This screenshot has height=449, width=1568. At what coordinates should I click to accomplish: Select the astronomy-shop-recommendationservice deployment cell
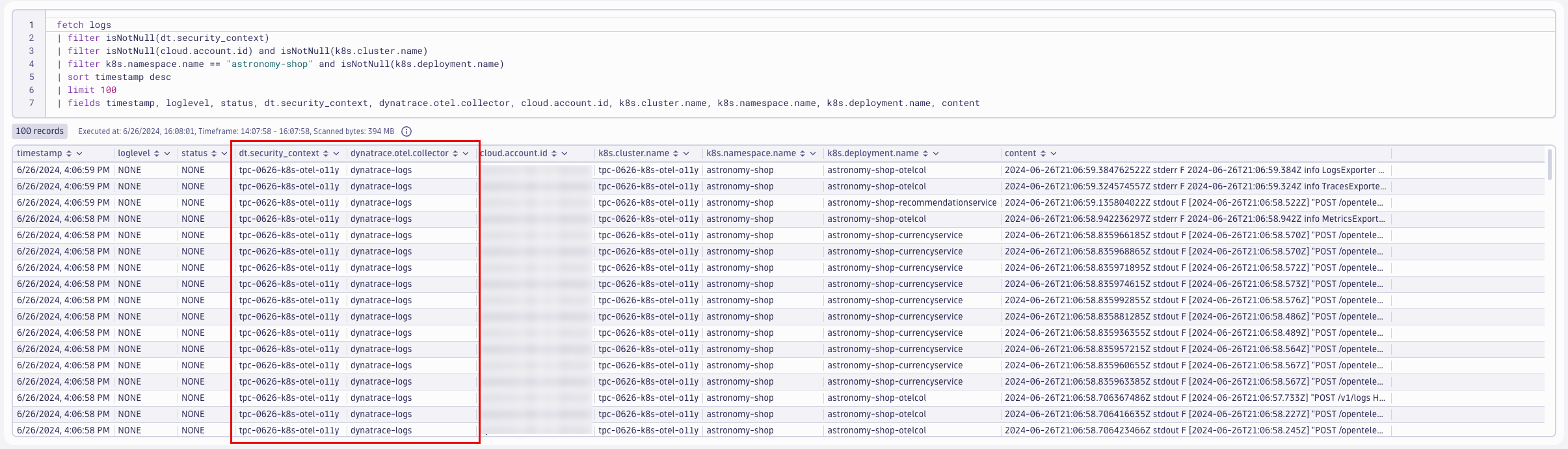click(x=912, y=202)
